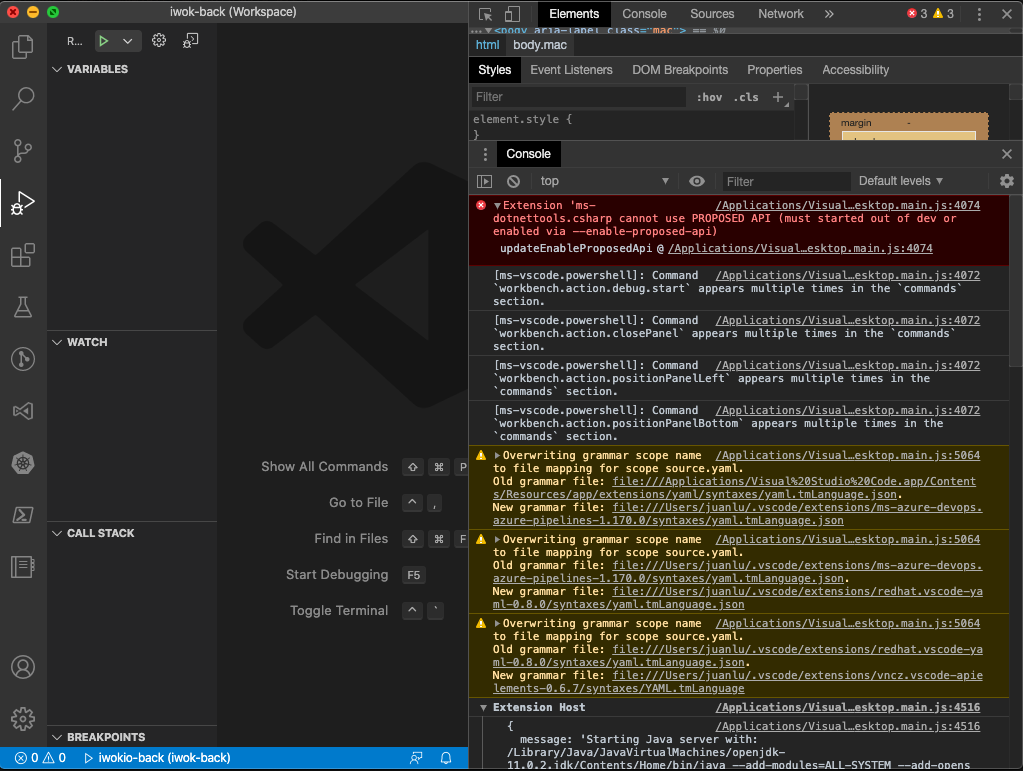The image size is (1023, 771).
Task: Open redhat yaml.tmLanguage.json new grammar link
Action: click(x=737, y=598)
